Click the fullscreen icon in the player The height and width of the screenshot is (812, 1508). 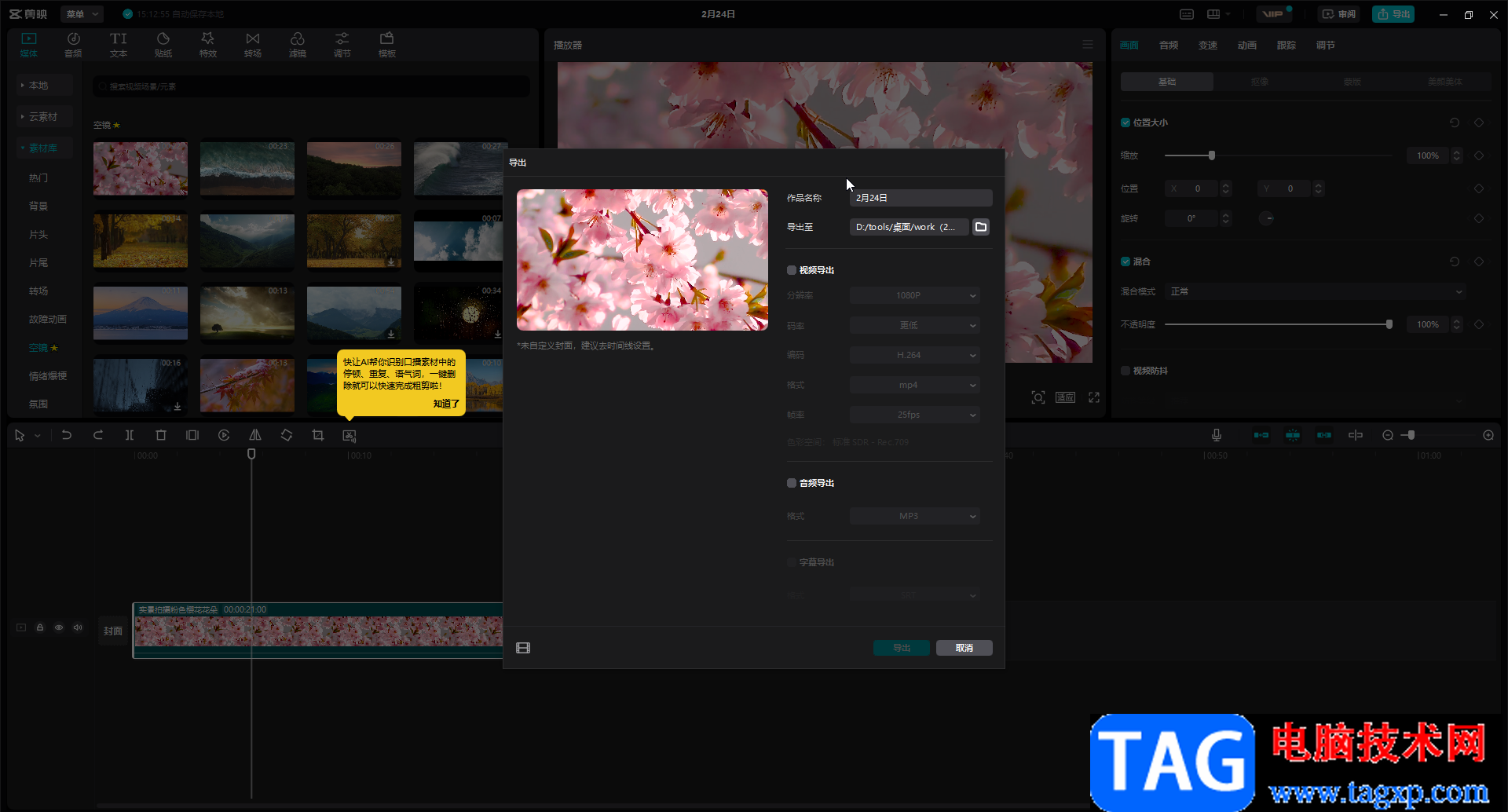tap(1094, 397)
